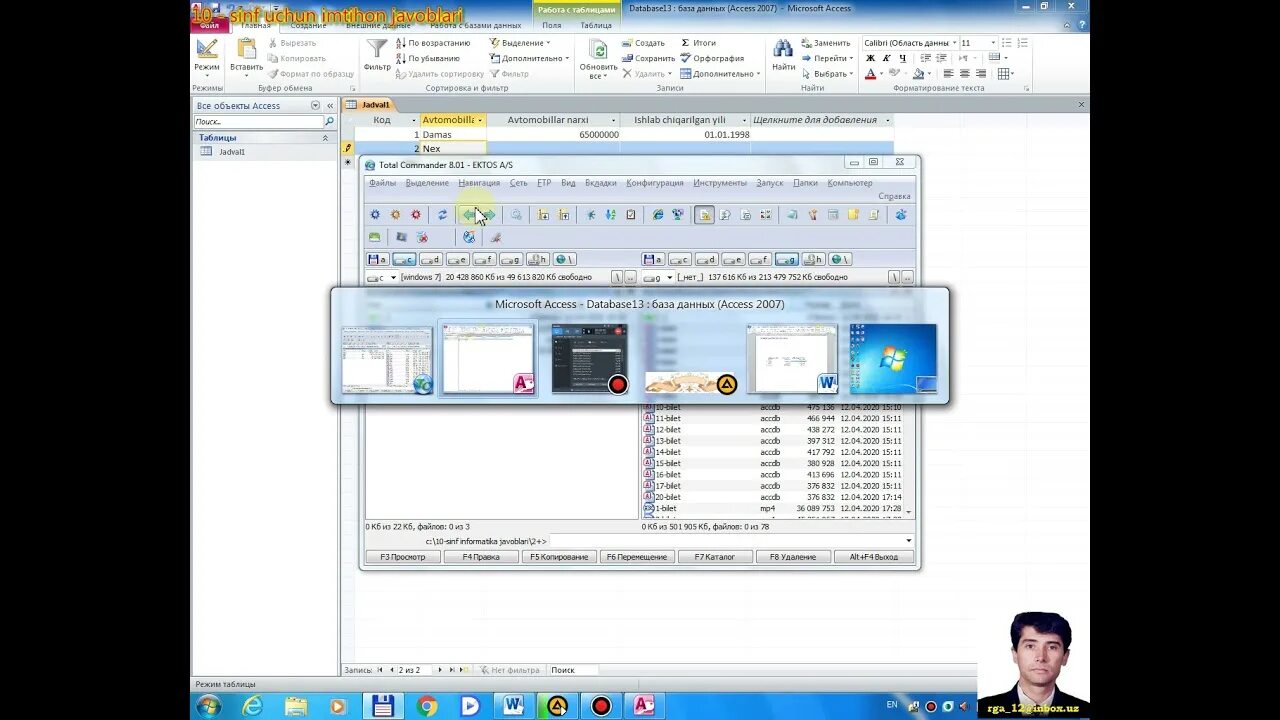Click the F6 Перемещение button

click(637, 557)
